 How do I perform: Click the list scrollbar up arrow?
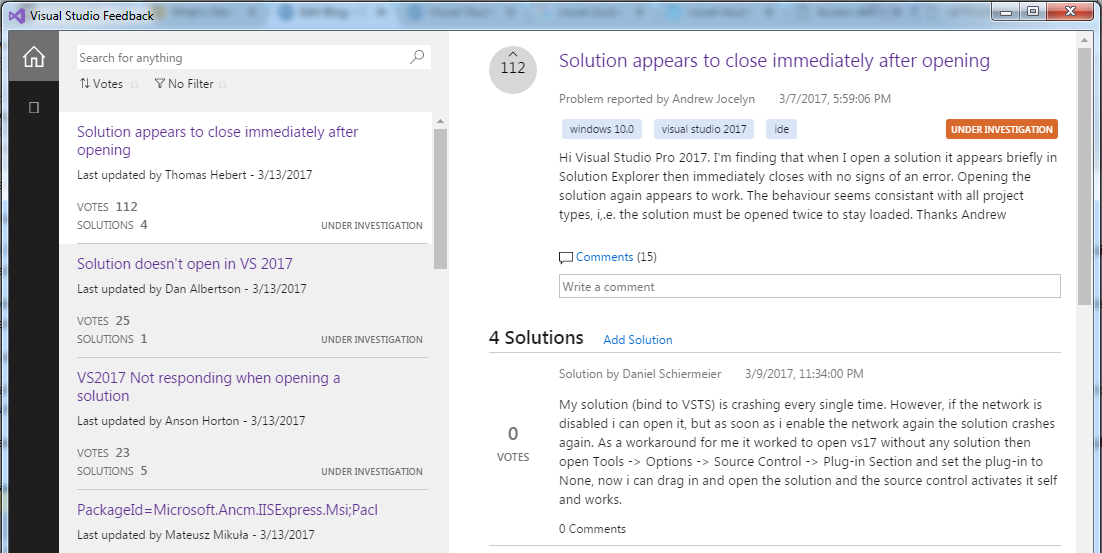[441, 122]
